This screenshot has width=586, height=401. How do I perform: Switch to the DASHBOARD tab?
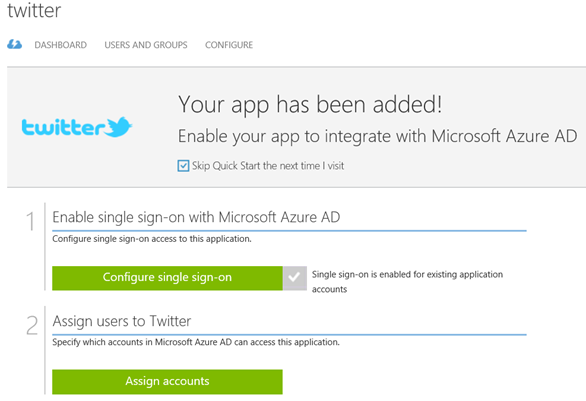(61, 45)
